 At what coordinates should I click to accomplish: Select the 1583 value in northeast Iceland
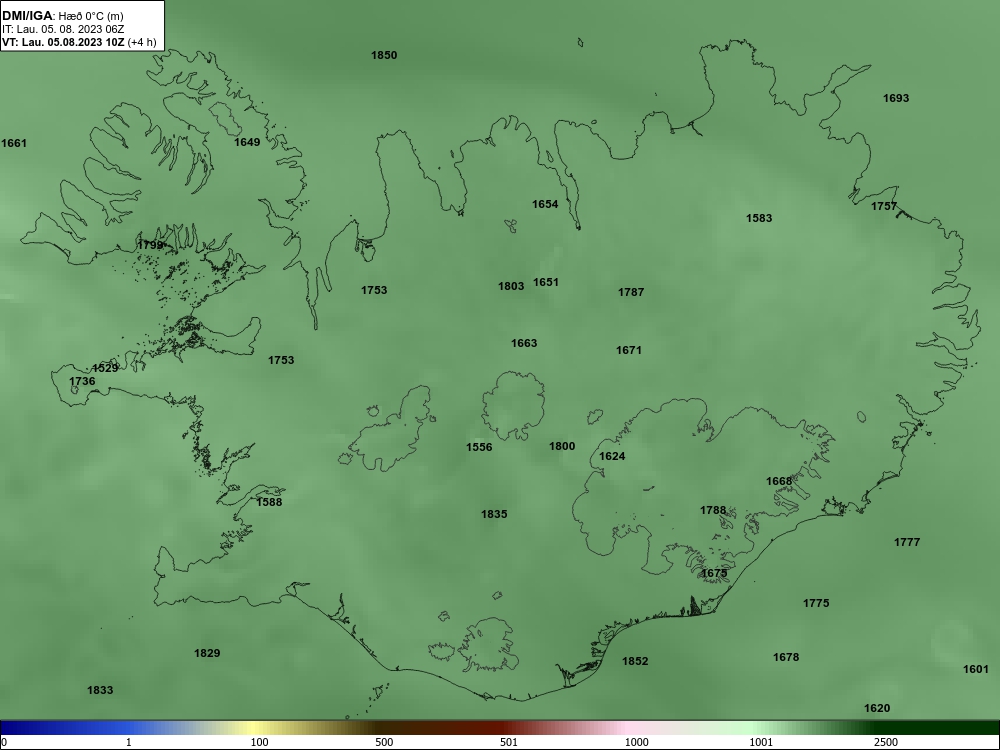click(759, 218)
